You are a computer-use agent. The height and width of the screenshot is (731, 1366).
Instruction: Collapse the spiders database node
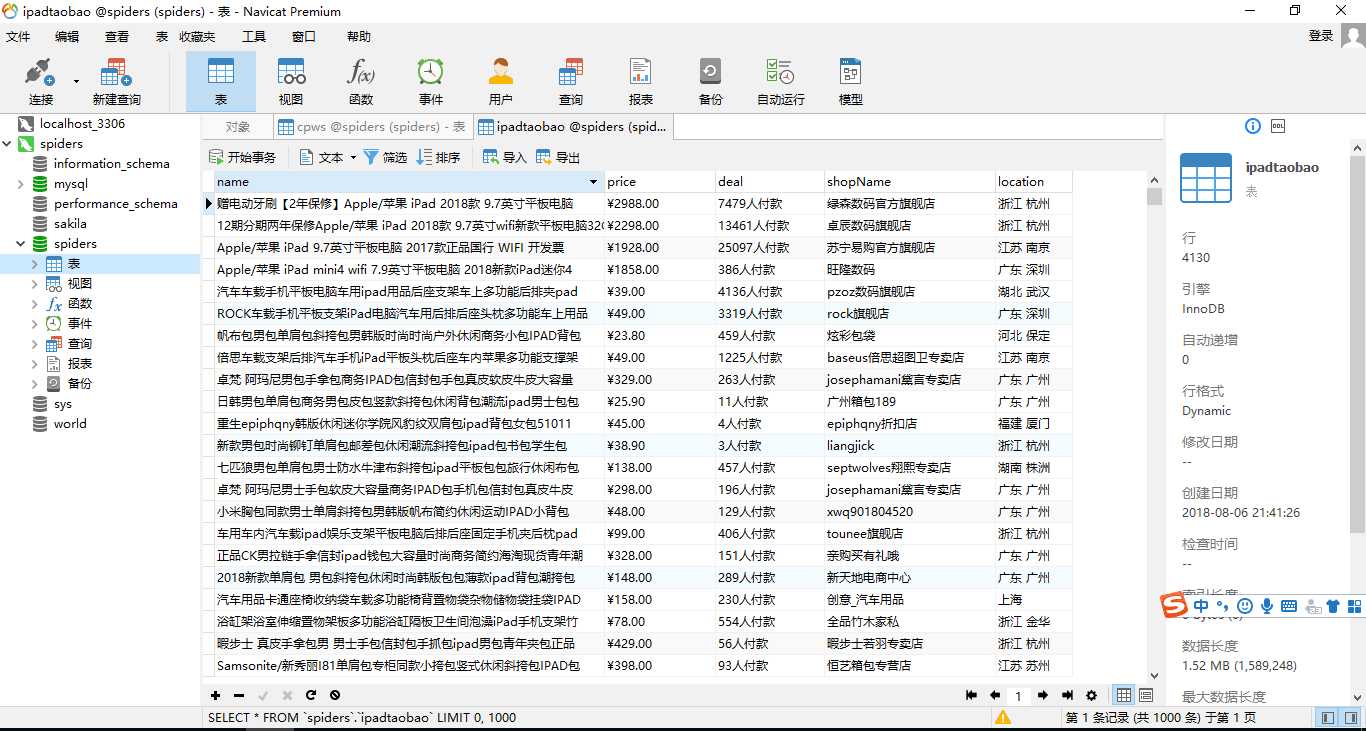point(21,244)
